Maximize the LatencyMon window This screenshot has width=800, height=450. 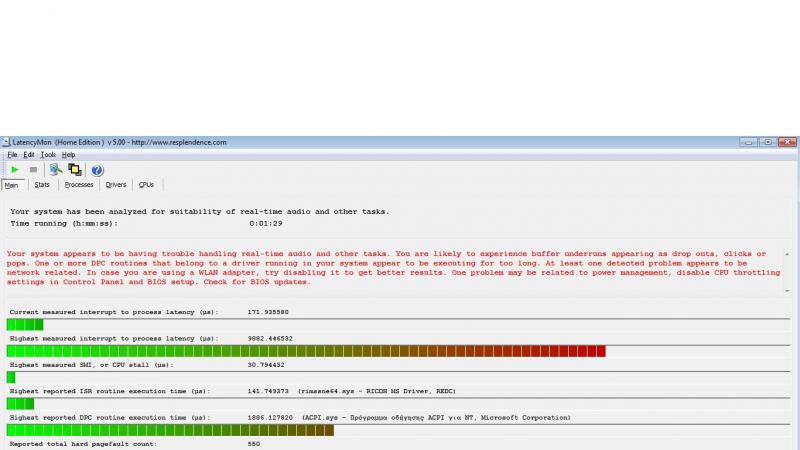(x=769, y=142)
